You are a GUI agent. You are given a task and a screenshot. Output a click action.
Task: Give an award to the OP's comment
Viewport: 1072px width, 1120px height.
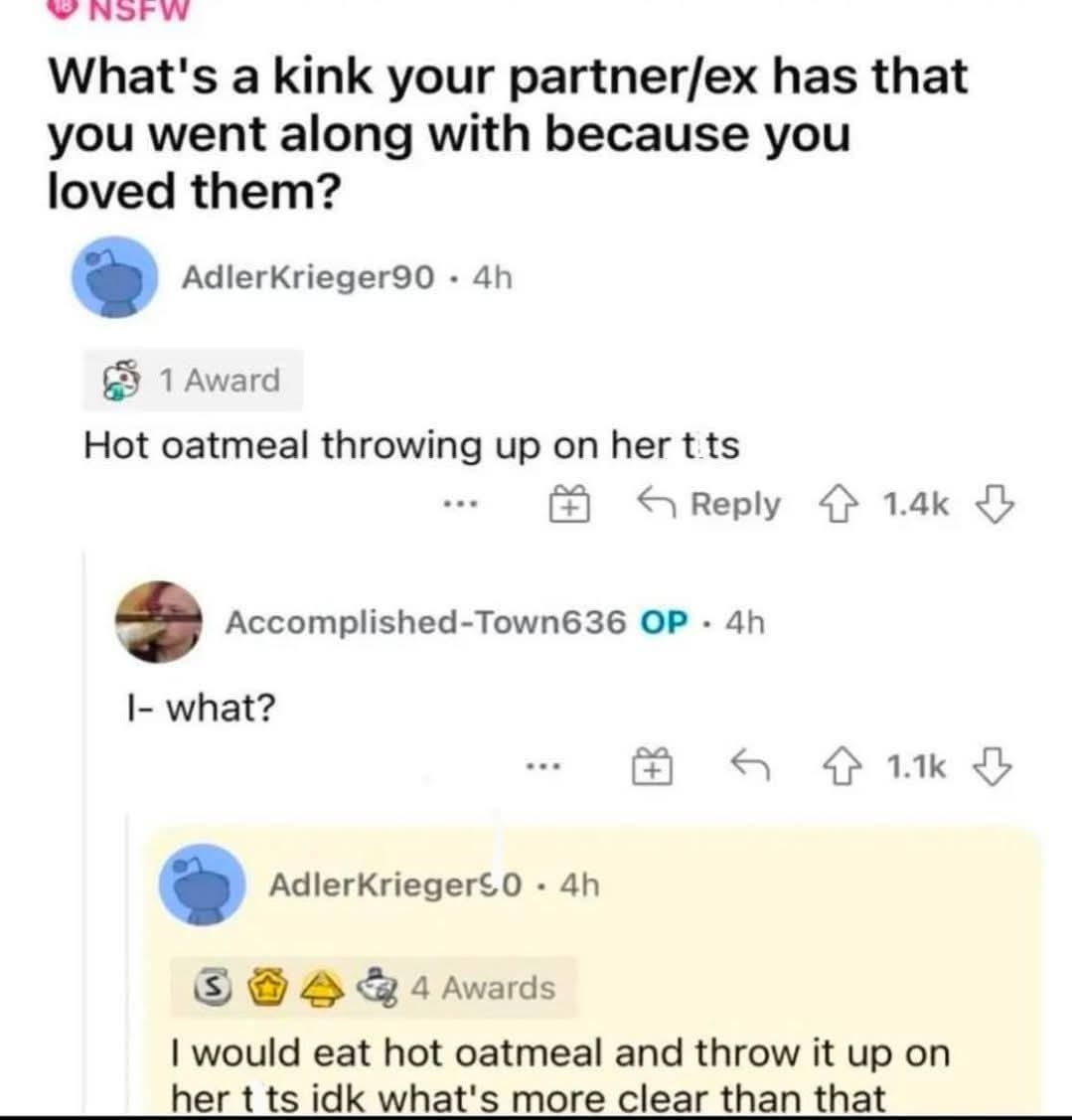click(650, 767)
